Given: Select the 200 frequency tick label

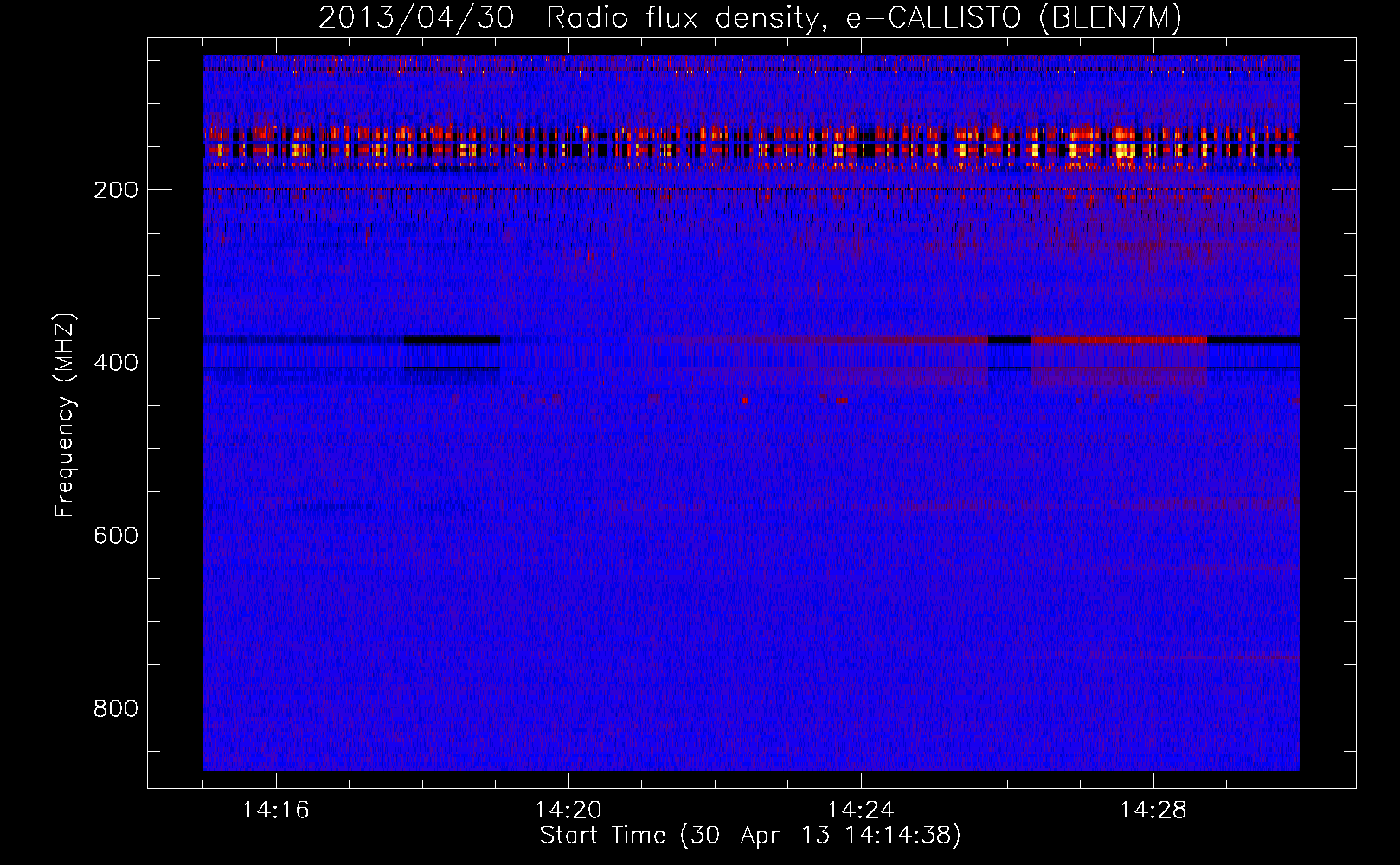Looking at the screenshot, I should click(x=116, y=189).
